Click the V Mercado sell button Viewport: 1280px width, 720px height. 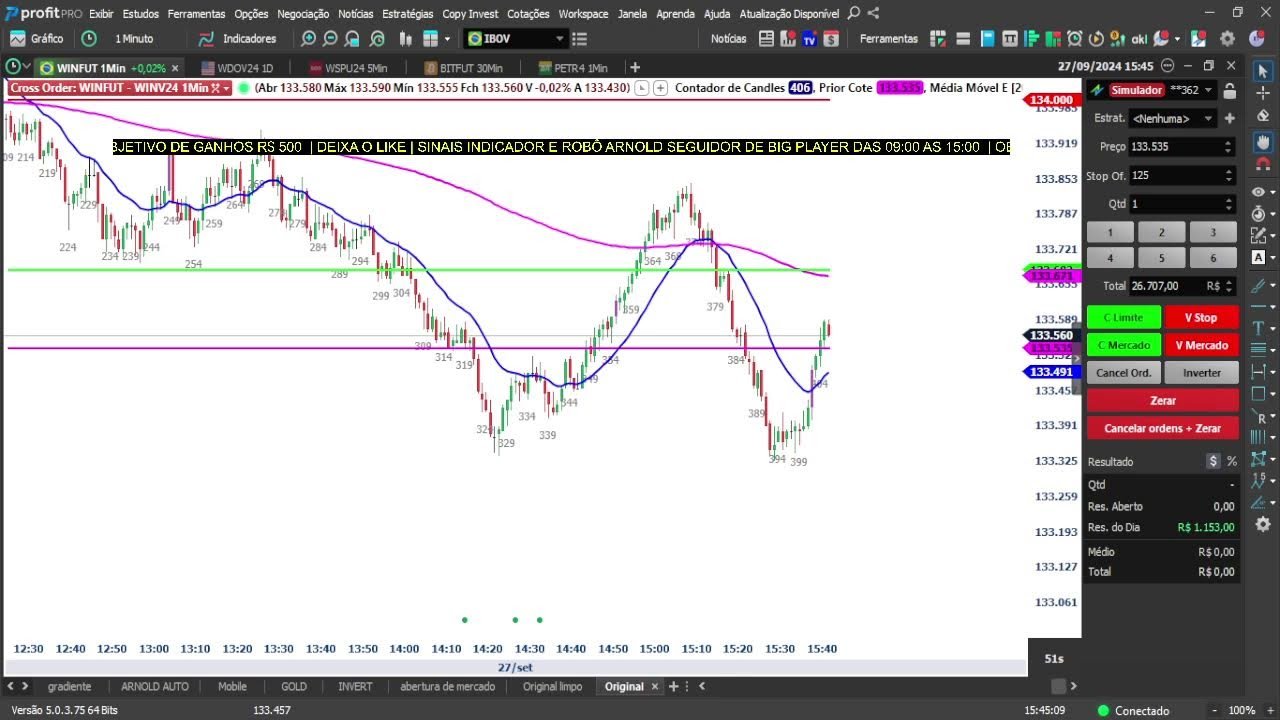(1201, 345)
